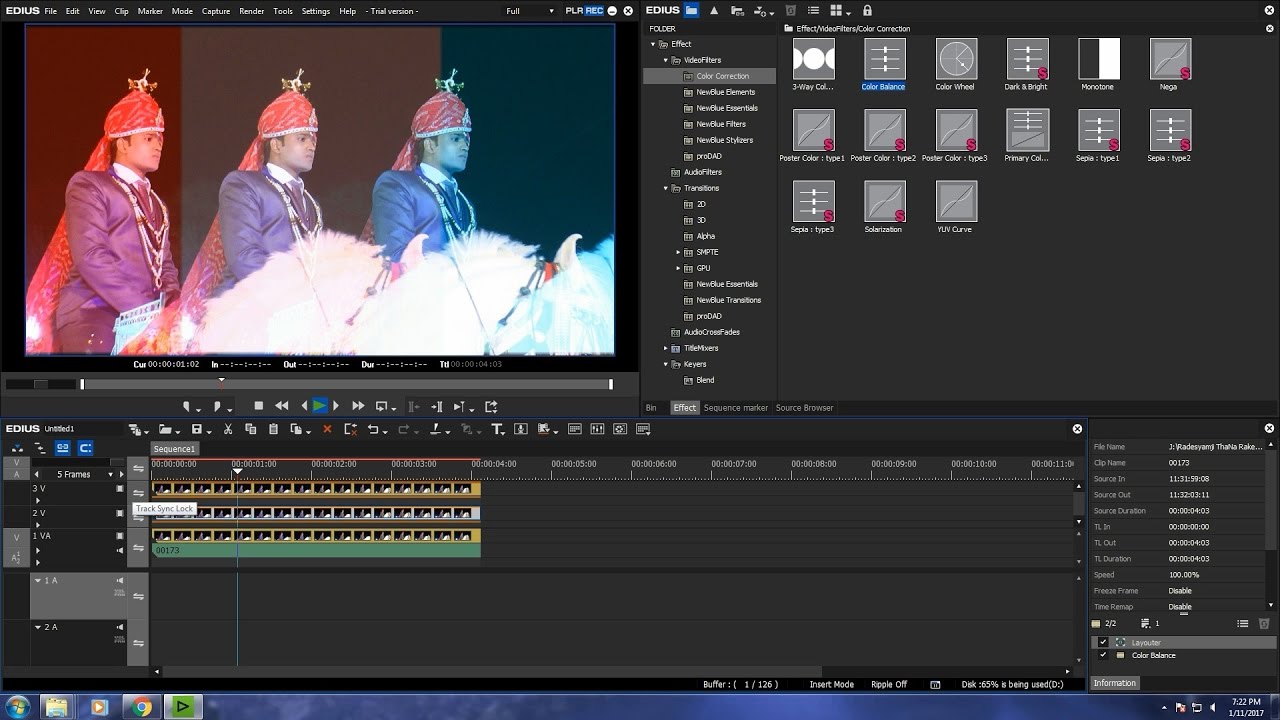Click the Ripple Delete icon

350,429
